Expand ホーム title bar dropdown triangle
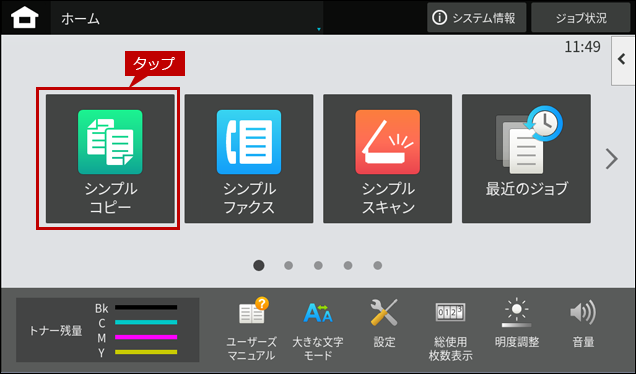 tap(319, 29)
